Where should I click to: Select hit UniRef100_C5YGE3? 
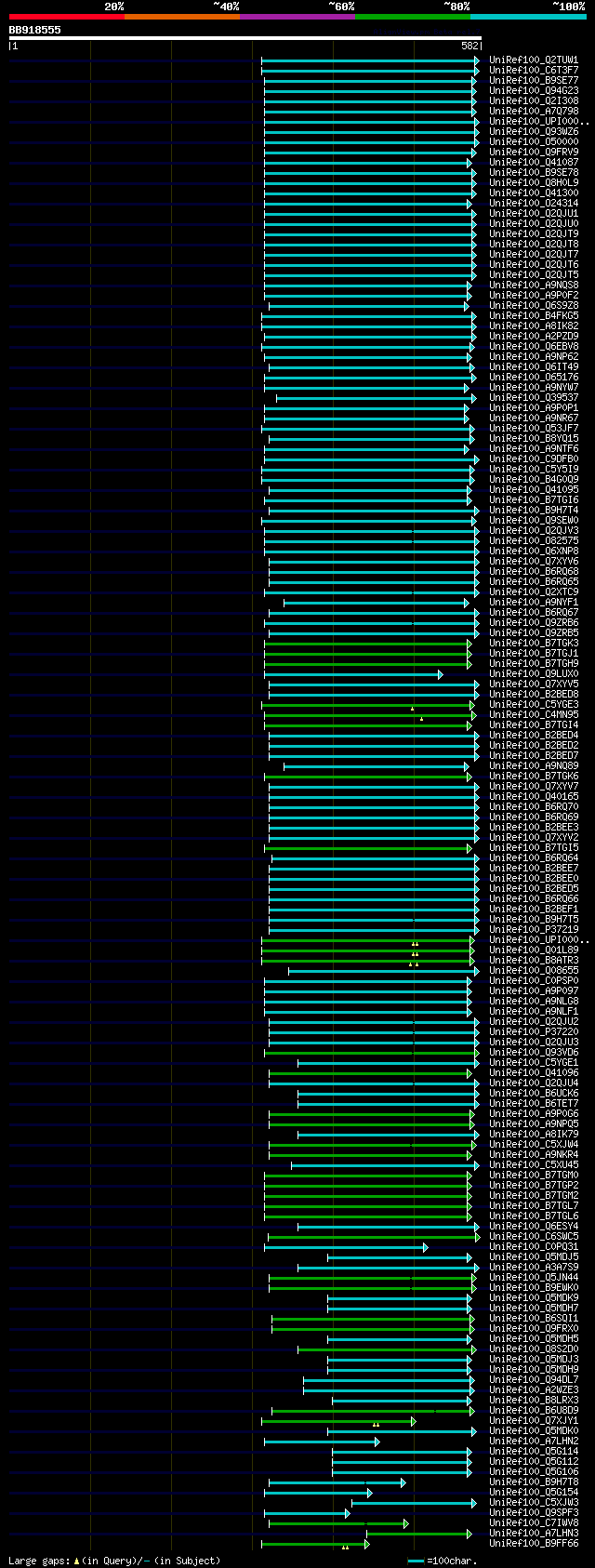click(x=534, y=704)
